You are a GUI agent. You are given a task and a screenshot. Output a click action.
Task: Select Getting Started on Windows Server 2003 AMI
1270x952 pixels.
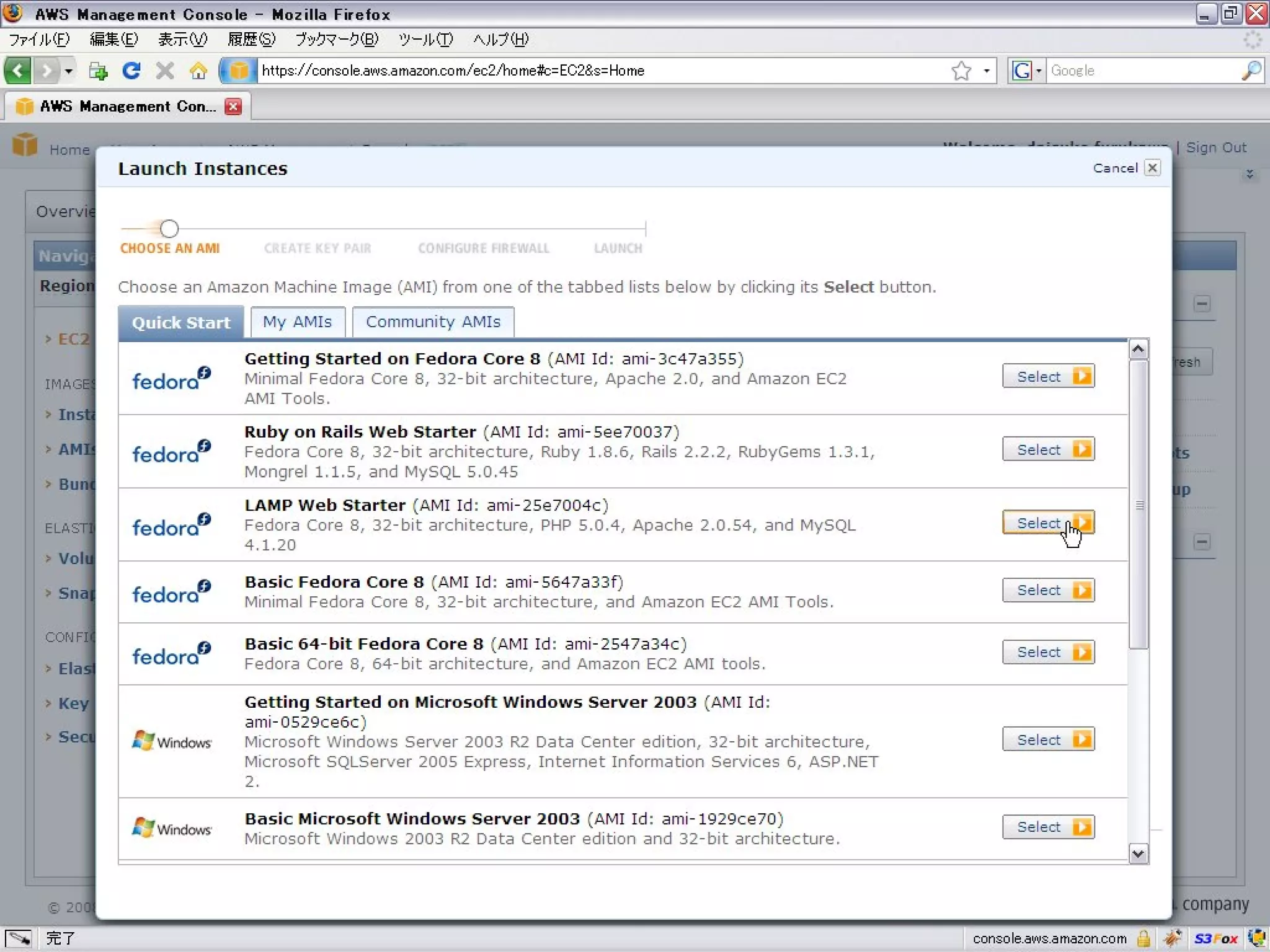click(1048, 739)
